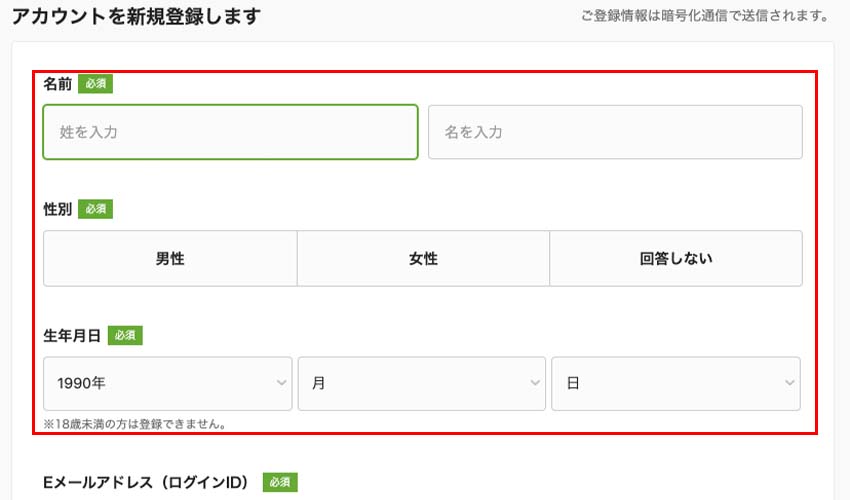Click the Eメールアドレス（ログインID） label
This screenshot has height=500, width=850.
click(x=148, y=482)
